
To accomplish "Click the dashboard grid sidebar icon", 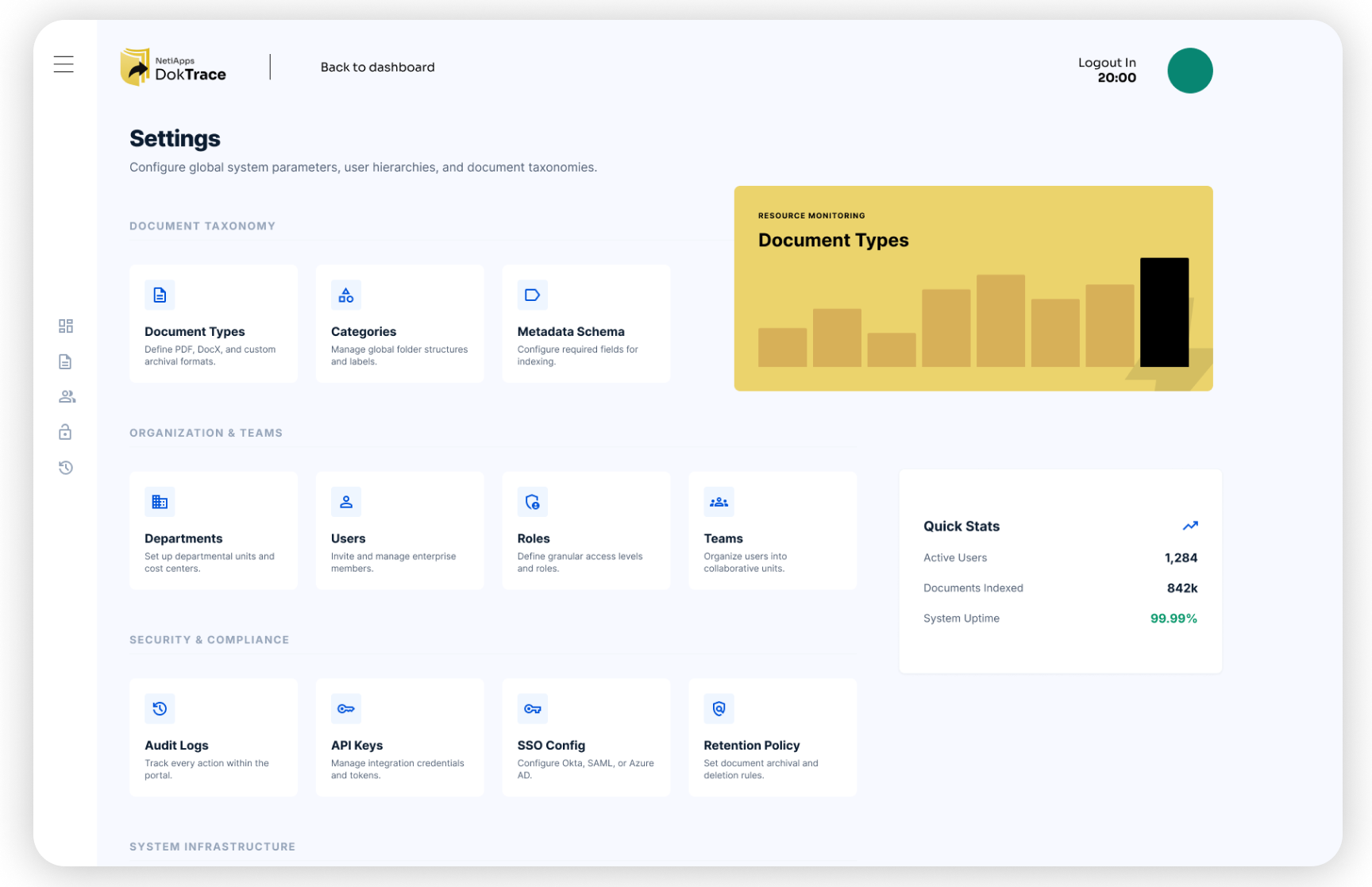I will point(66,326).
